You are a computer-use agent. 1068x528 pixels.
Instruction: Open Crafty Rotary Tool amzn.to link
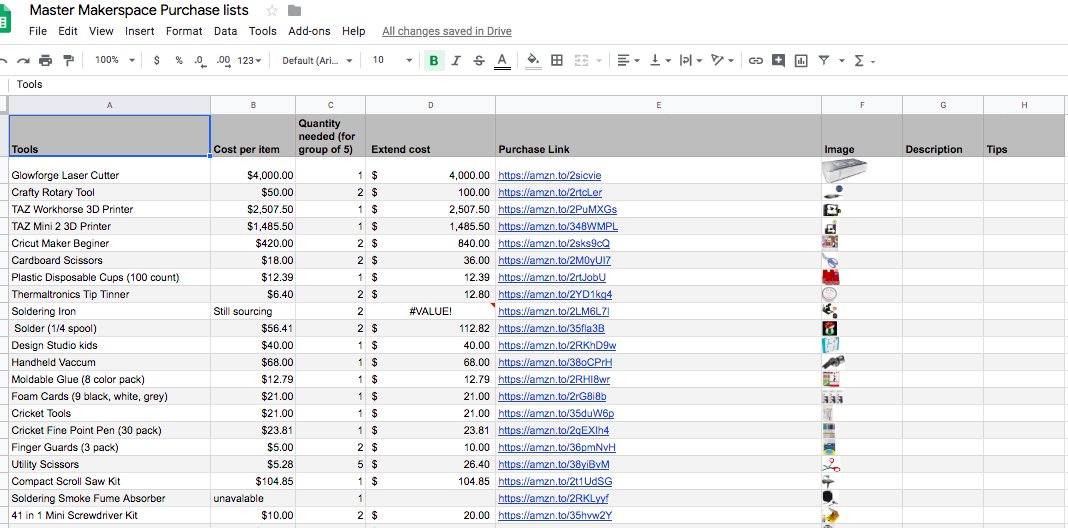pyautogui.click(x=550, y=192)
